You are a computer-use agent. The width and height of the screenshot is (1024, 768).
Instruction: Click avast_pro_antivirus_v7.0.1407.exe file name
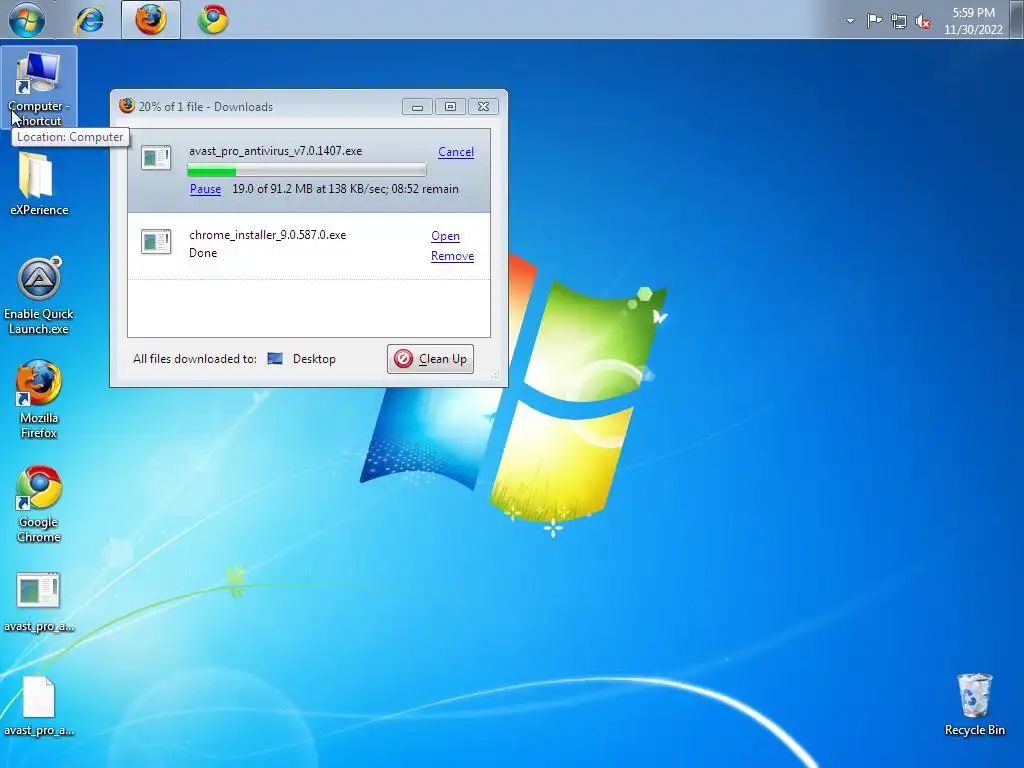coord(276,151)
